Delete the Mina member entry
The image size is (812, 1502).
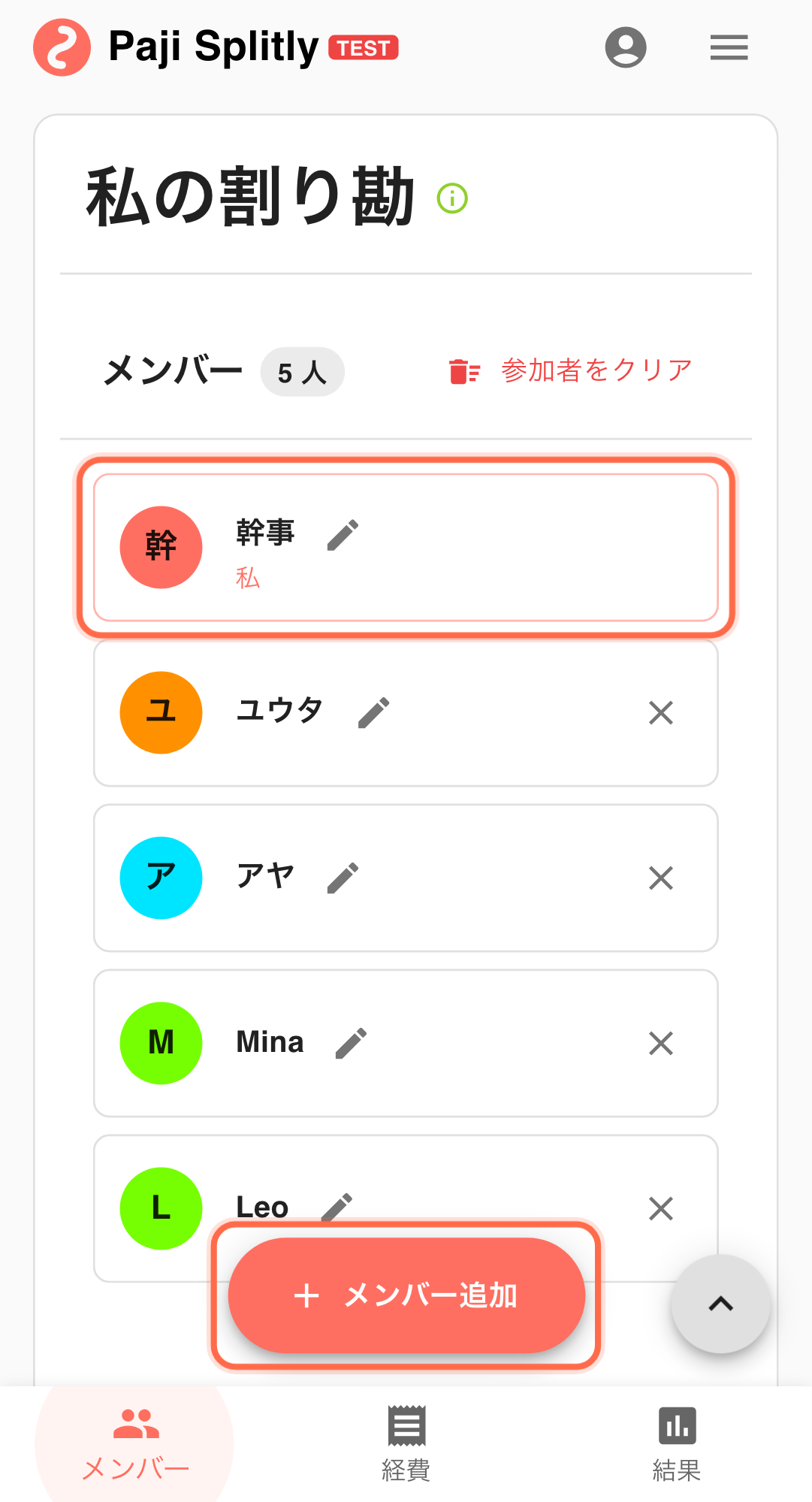click(661, 1043)
